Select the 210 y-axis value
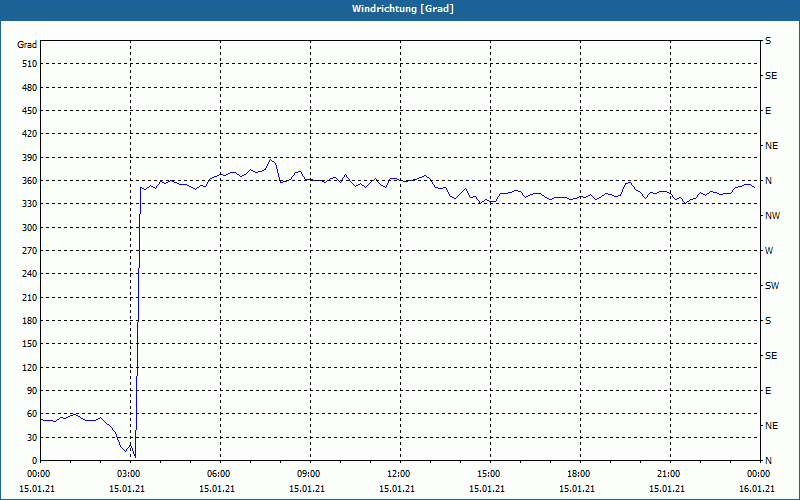The image size is (800, 500). [x=30, y=297]
